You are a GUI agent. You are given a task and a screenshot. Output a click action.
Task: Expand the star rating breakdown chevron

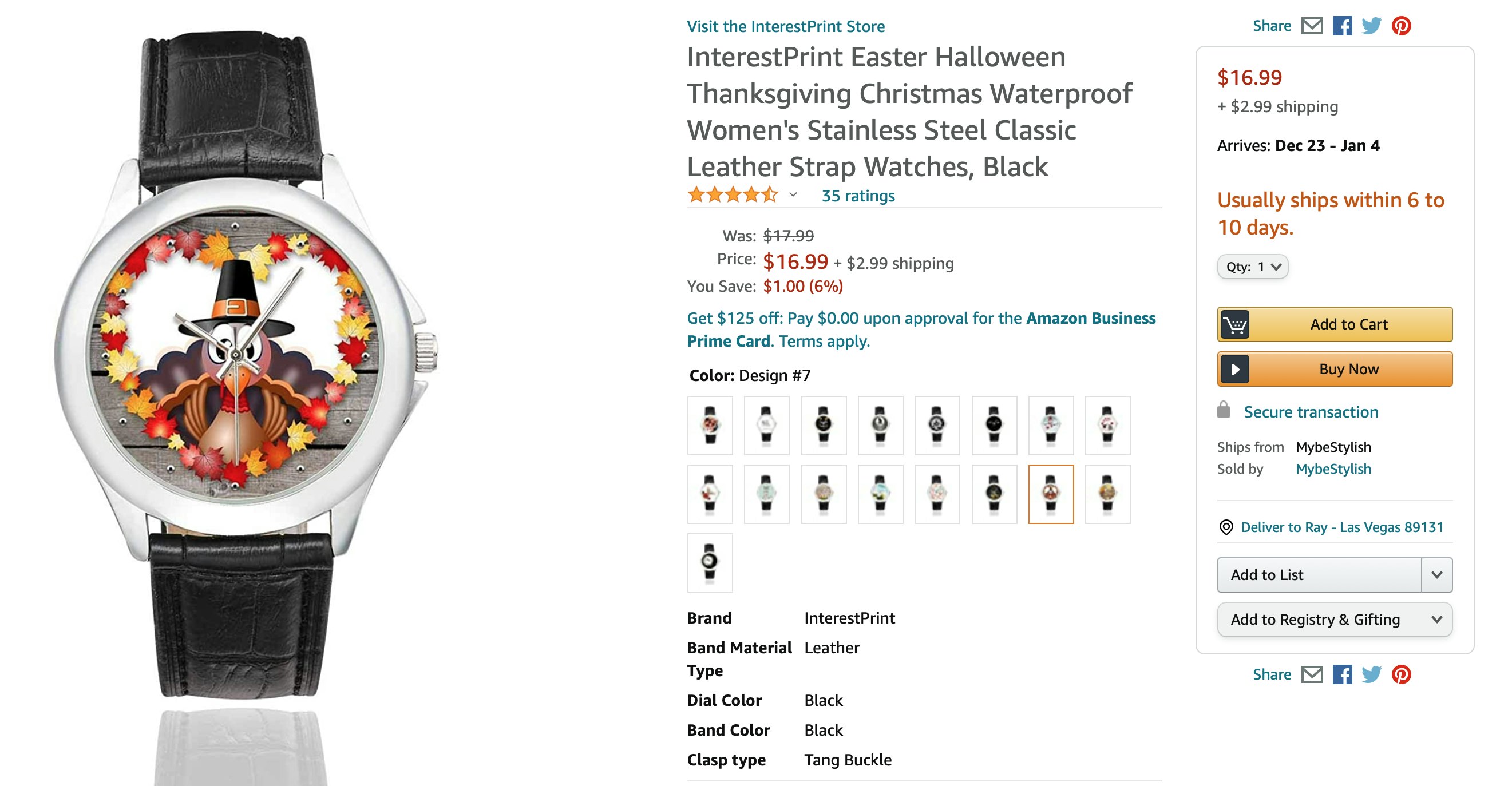(x=793, y=195)
